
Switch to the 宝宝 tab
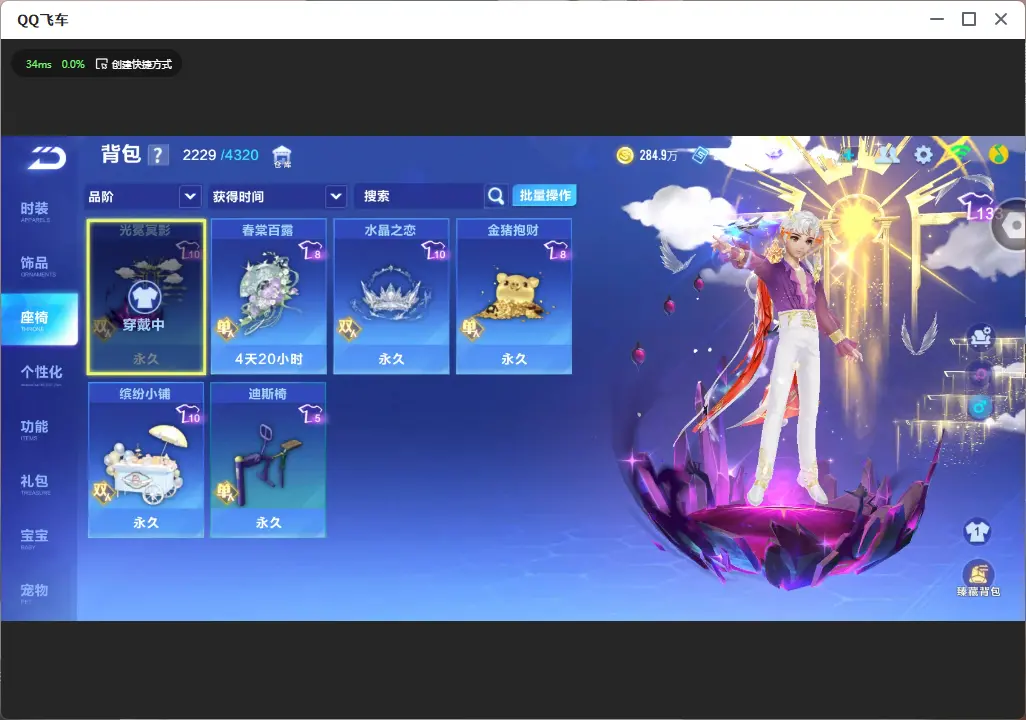click(x=35, y=537)
